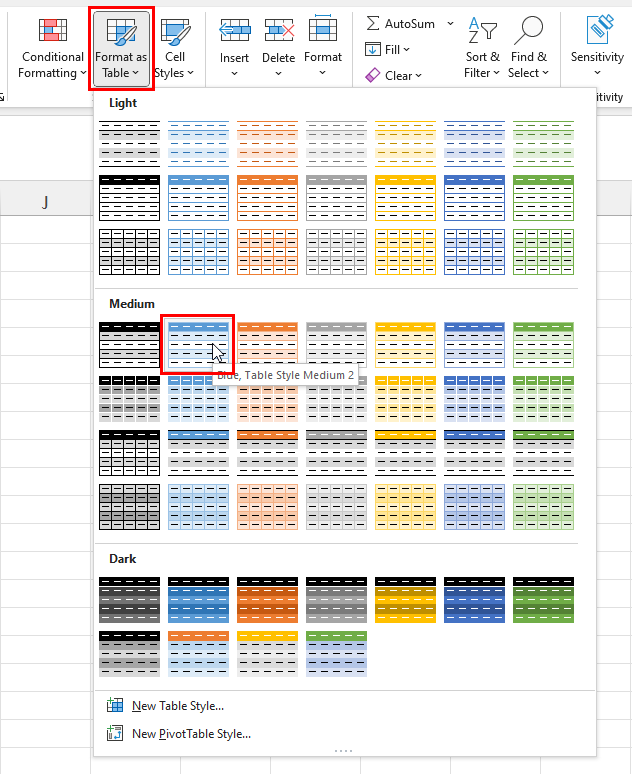The image size is (632, 774).
Task: Open Sort & Filter options
Action: (x=482, y=48)
